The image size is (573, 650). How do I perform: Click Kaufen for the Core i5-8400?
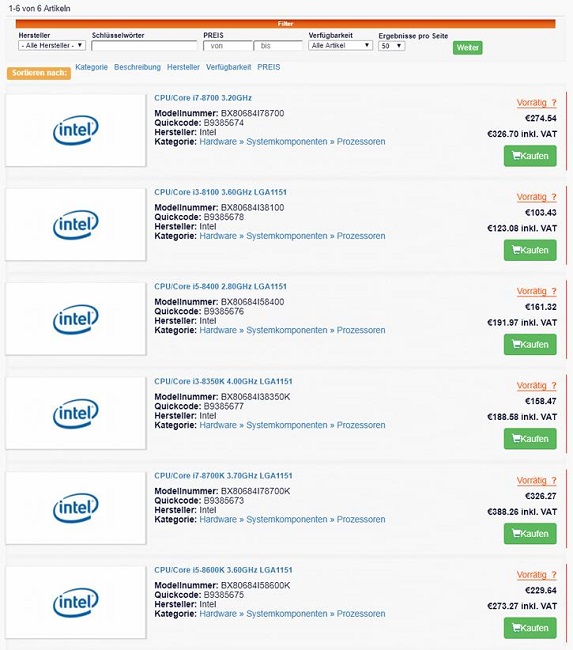coord(530,344)
